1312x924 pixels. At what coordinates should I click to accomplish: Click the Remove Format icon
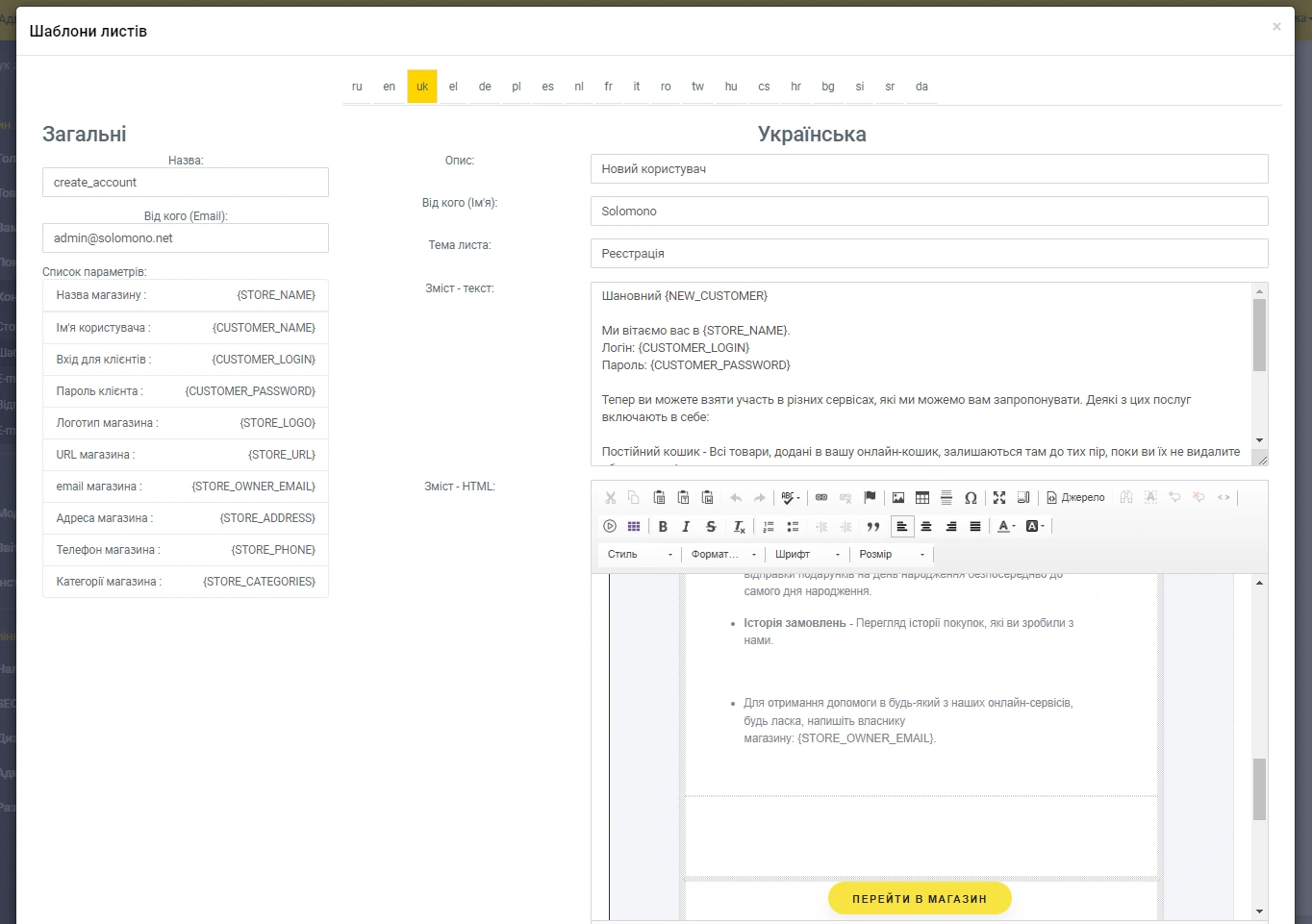click(739, 527)
